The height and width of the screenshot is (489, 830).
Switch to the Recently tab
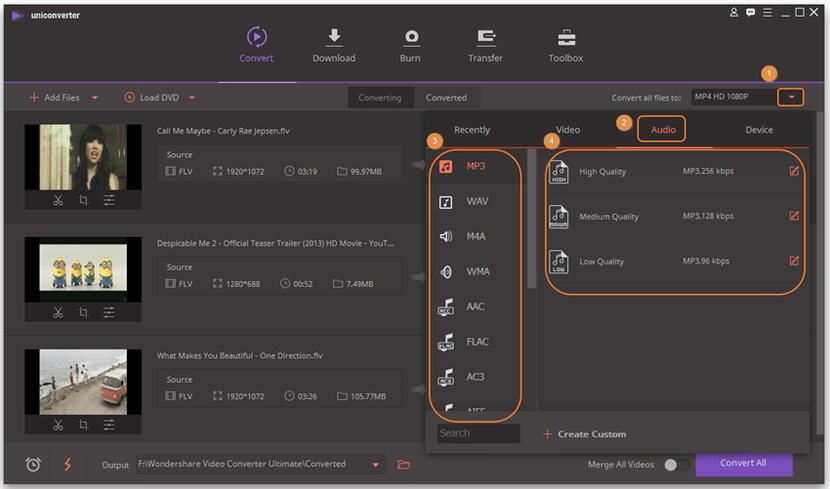[472, 130]
